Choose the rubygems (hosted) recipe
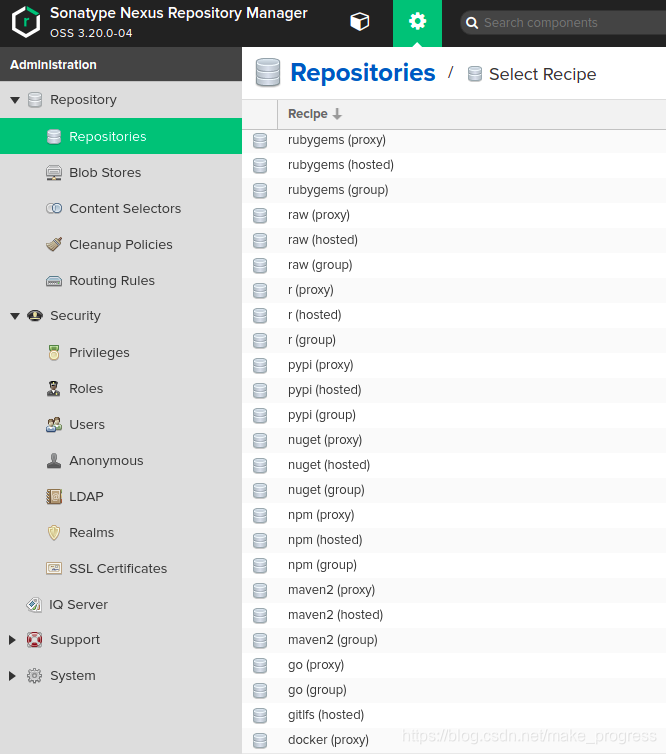666x754 pixels. click(454, 165)
